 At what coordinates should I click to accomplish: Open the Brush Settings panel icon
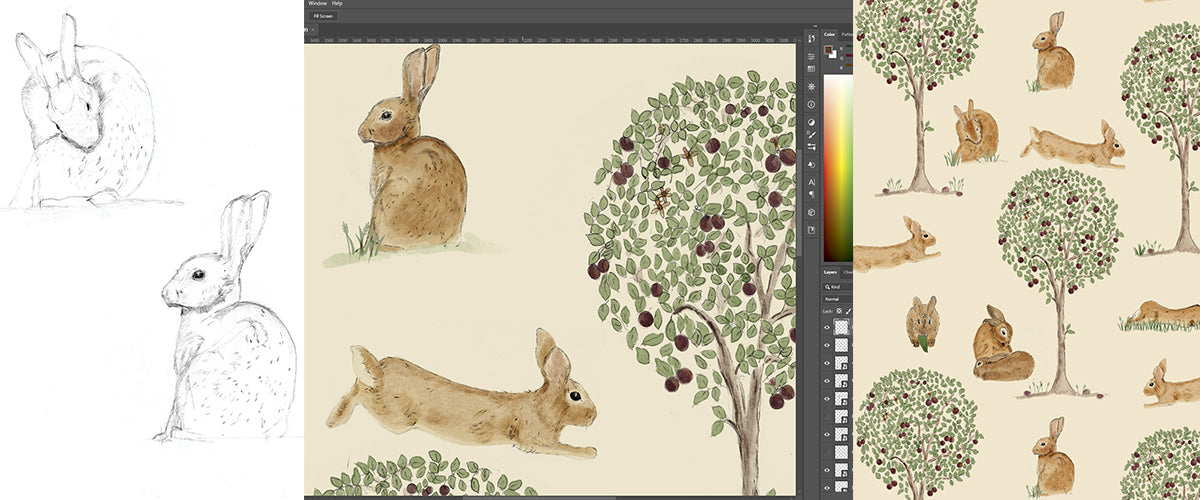pyautogui.click(x=811, y=147)
